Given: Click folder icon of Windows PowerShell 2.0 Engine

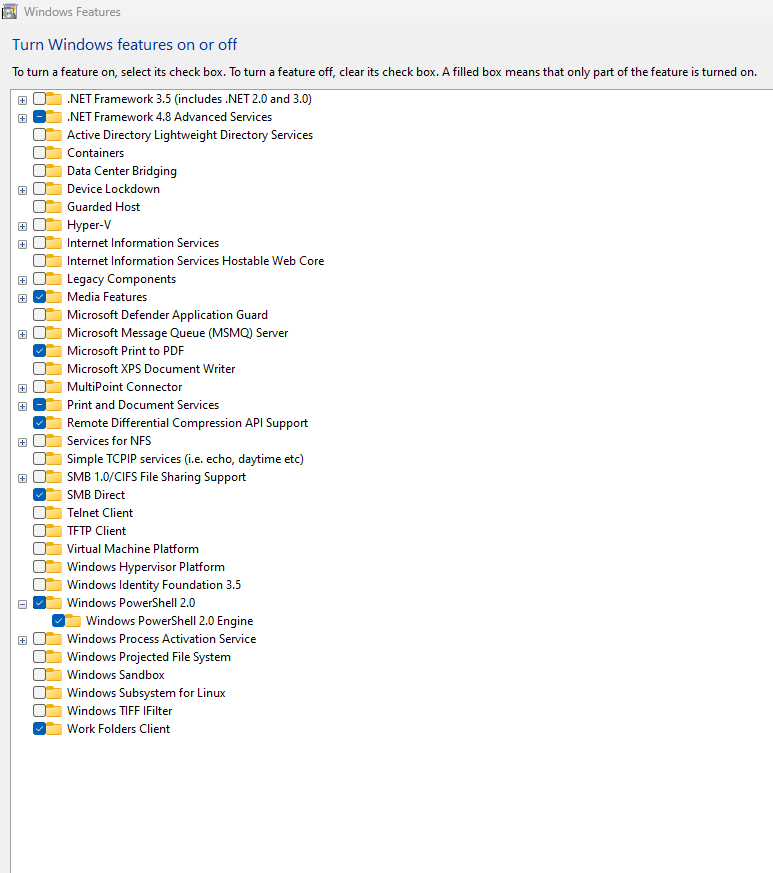Looking at the screenshot, I should [73, 621].
